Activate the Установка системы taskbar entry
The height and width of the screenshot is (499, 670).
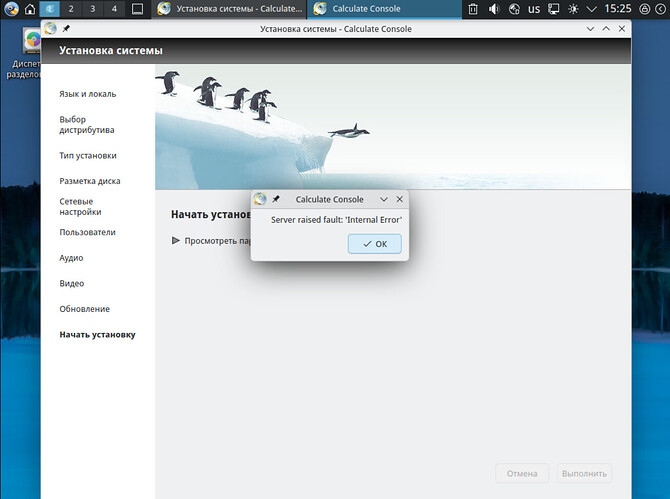(x=229, y=9)
